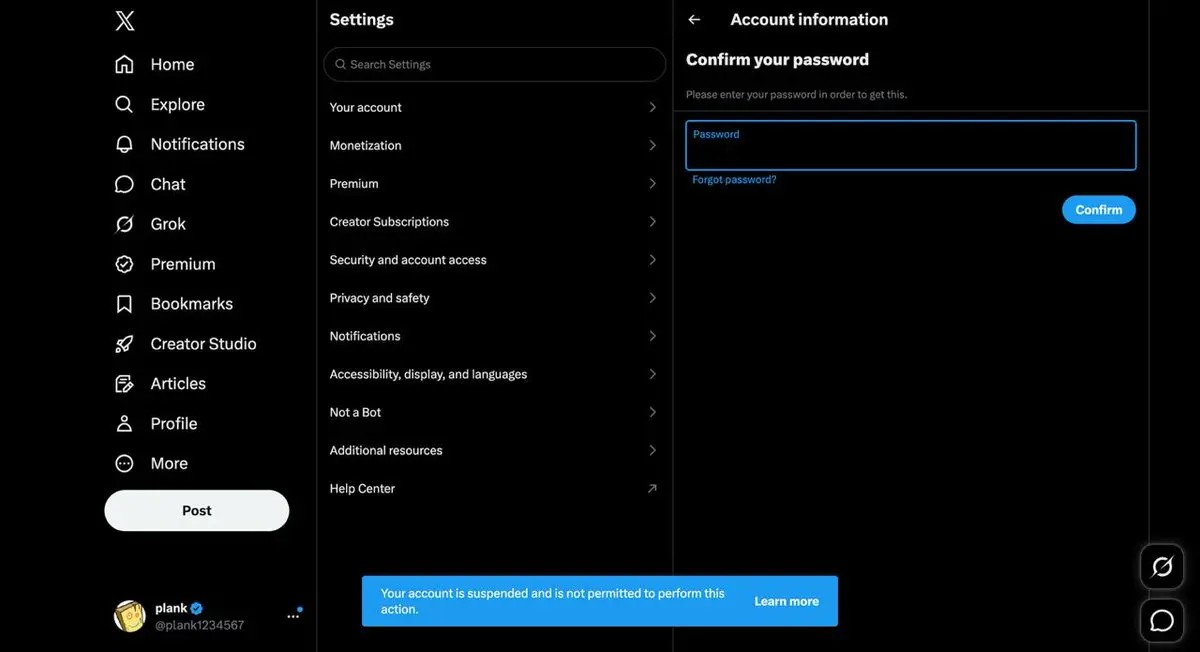Click the Profile person icon
The height and width of the screenshot is (652, 1200).
click(124, 424)
